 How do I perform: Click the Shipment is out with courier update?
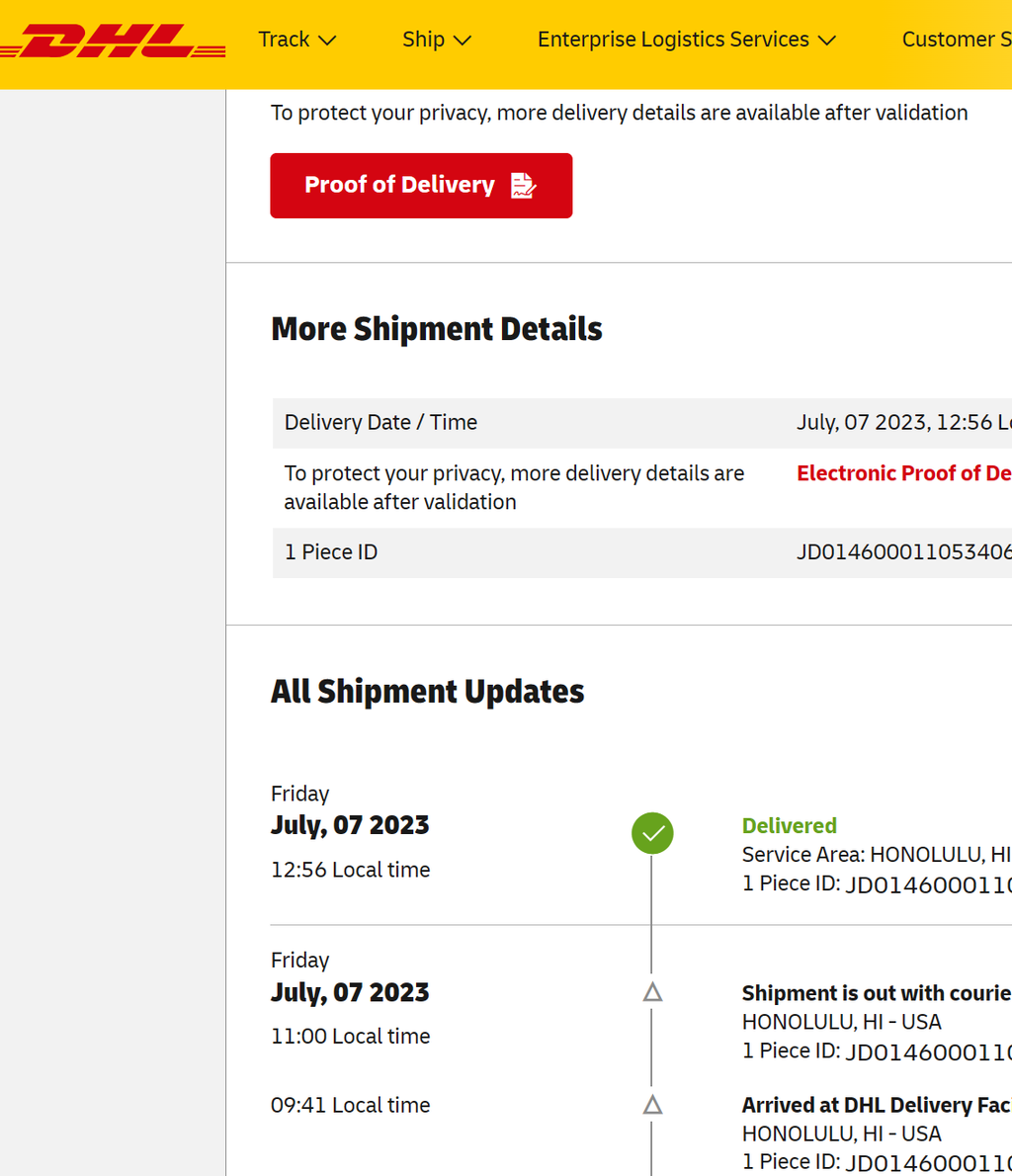point(877,993)
